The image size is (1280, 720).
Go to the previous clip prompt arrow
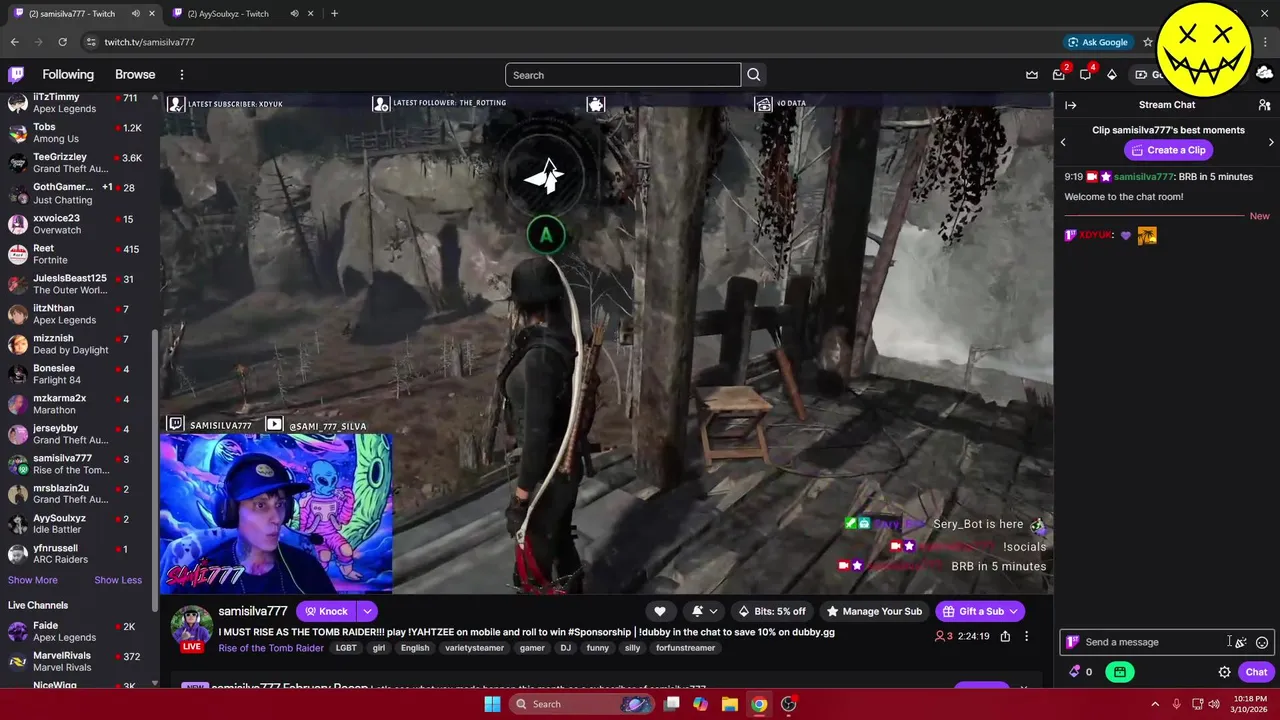[x=1063, y=142]
